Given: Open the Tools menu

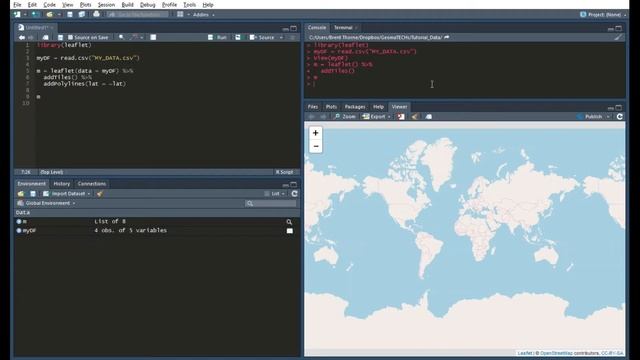Looking at the screenshot, I should [189, 5].
